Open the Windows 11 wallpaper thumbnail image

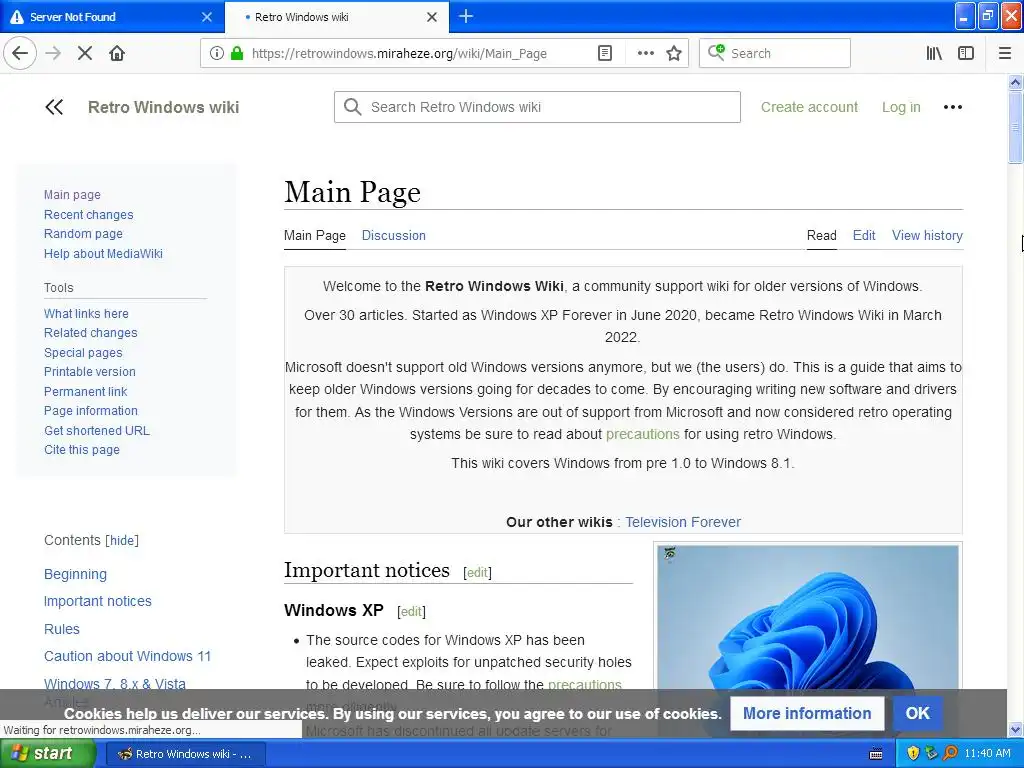(x=808, y=617)
